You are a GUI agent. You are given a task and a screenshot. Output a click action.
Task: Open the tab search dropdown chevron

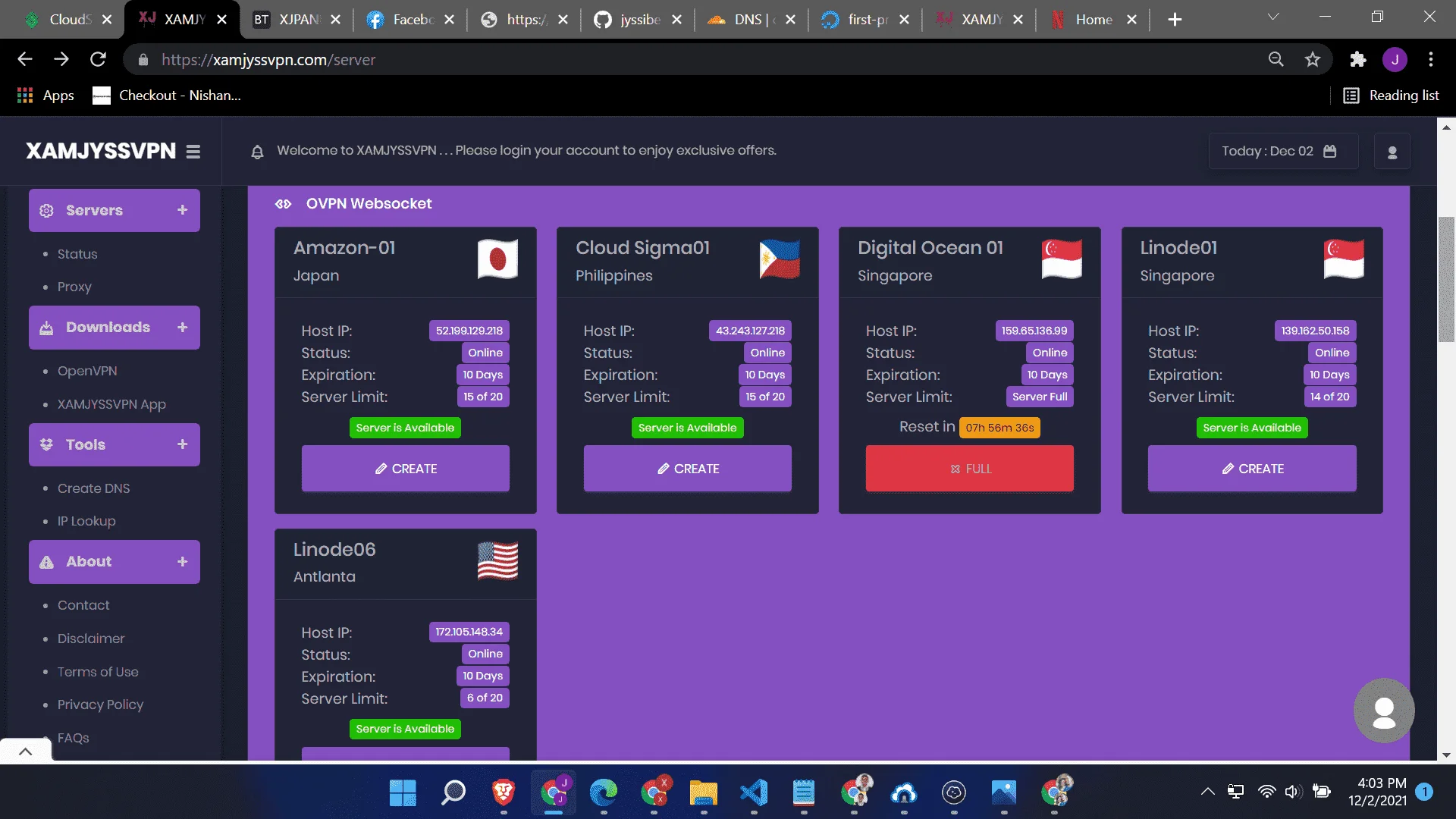1273,17
